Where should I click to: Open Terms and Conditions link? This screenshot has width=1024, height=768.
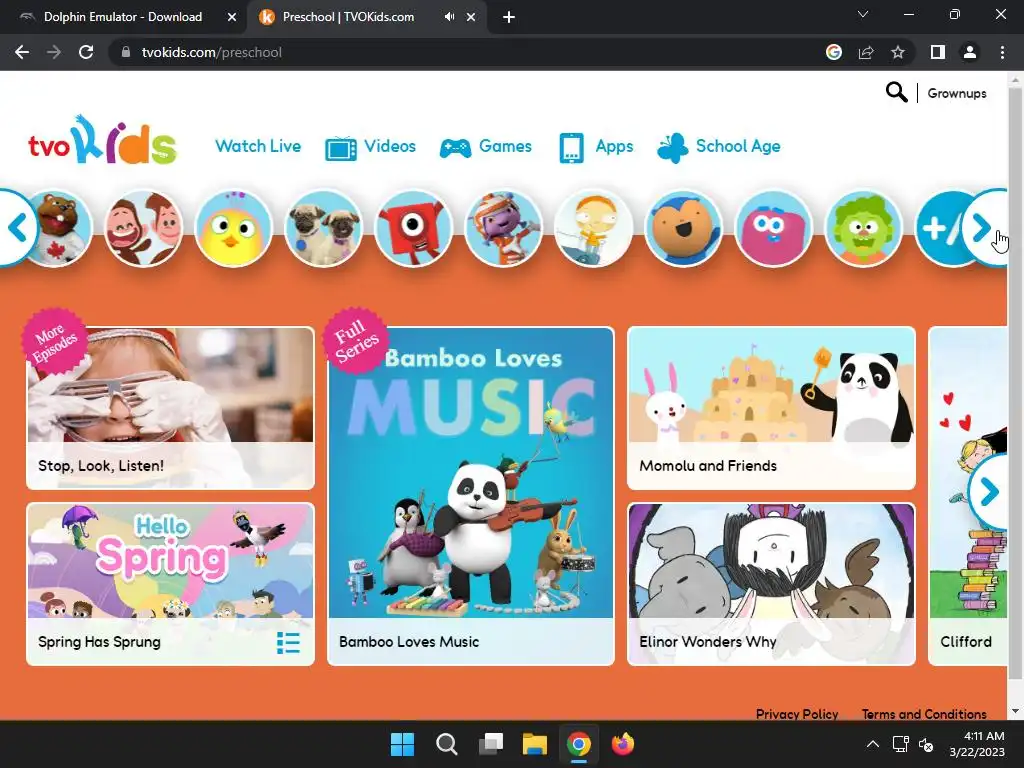click(x=924, y=714)
